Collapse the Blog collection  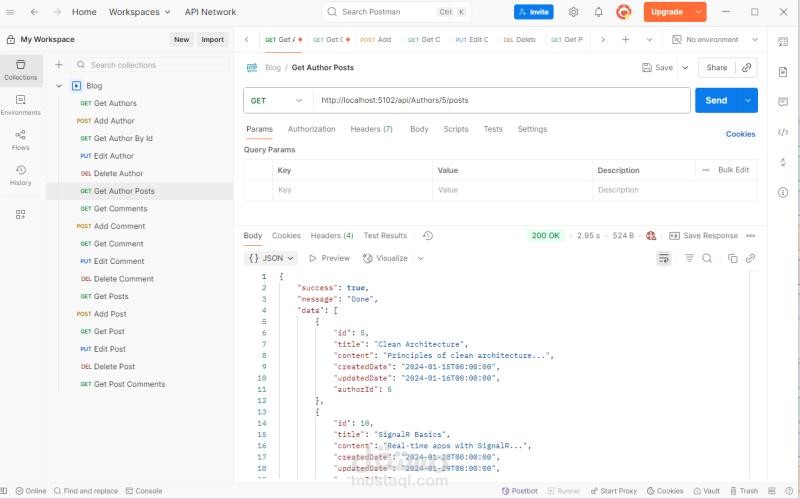click(x=59, y=86)
